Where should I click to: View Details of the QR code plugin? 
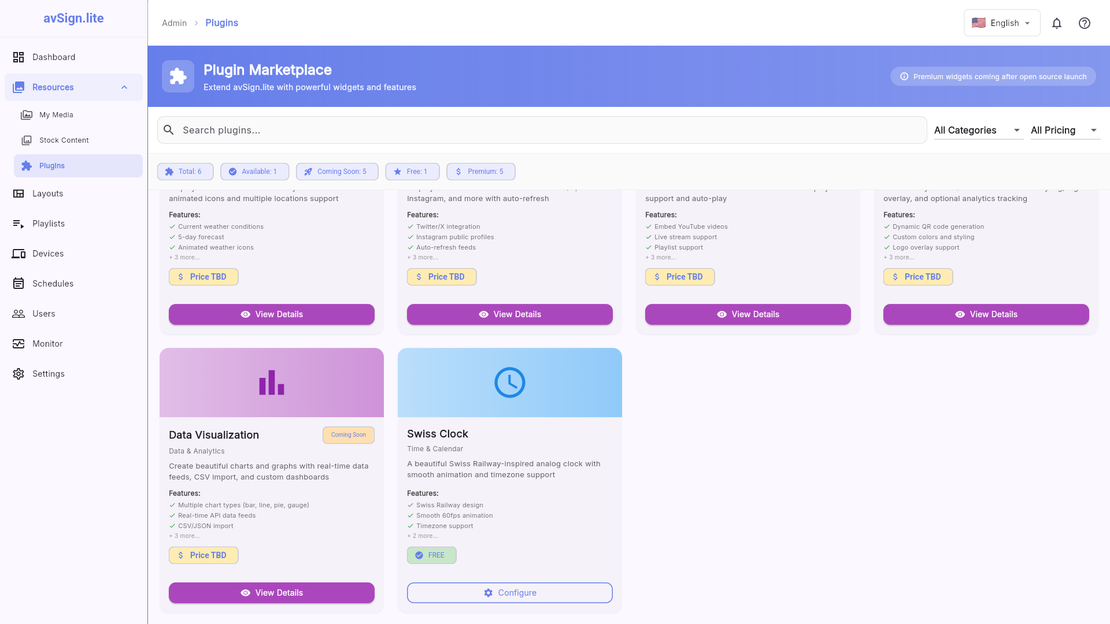coord(986,314)
